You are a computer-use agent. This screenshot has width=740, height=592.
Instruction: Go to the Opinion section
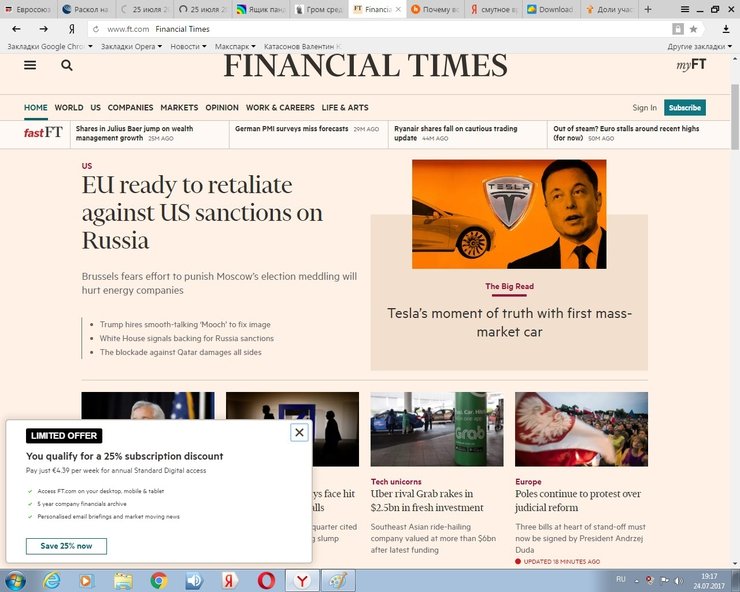tap(222, 107)
